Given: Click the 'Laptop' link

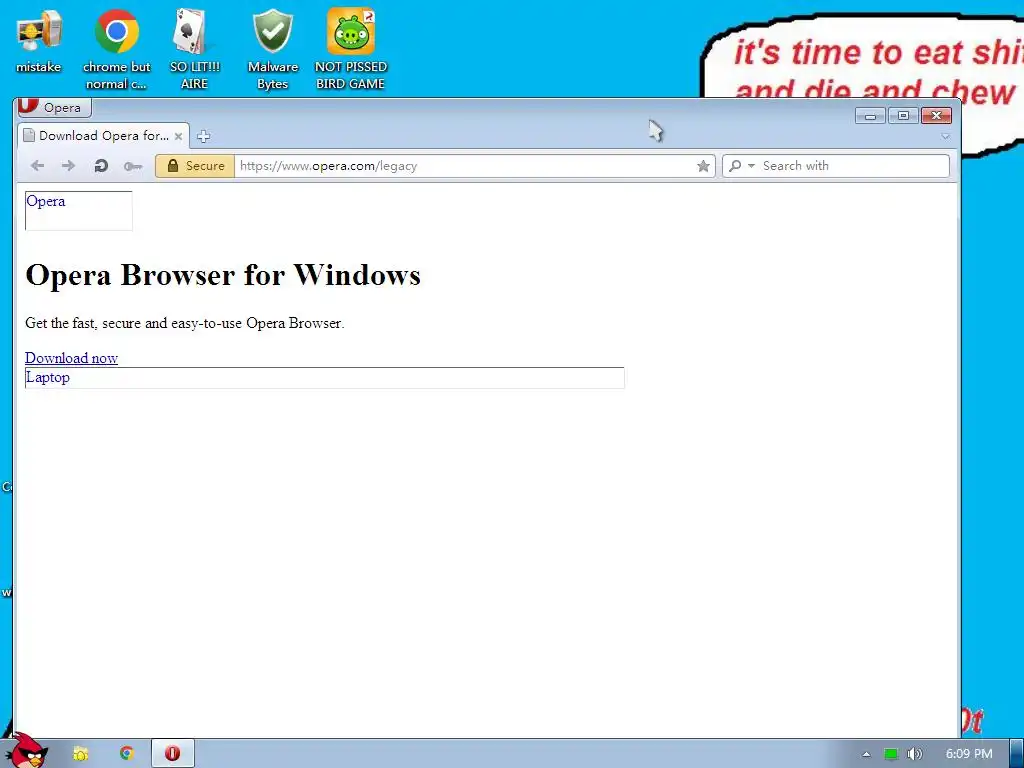Looking at the screenshot, I should (48, 377).
